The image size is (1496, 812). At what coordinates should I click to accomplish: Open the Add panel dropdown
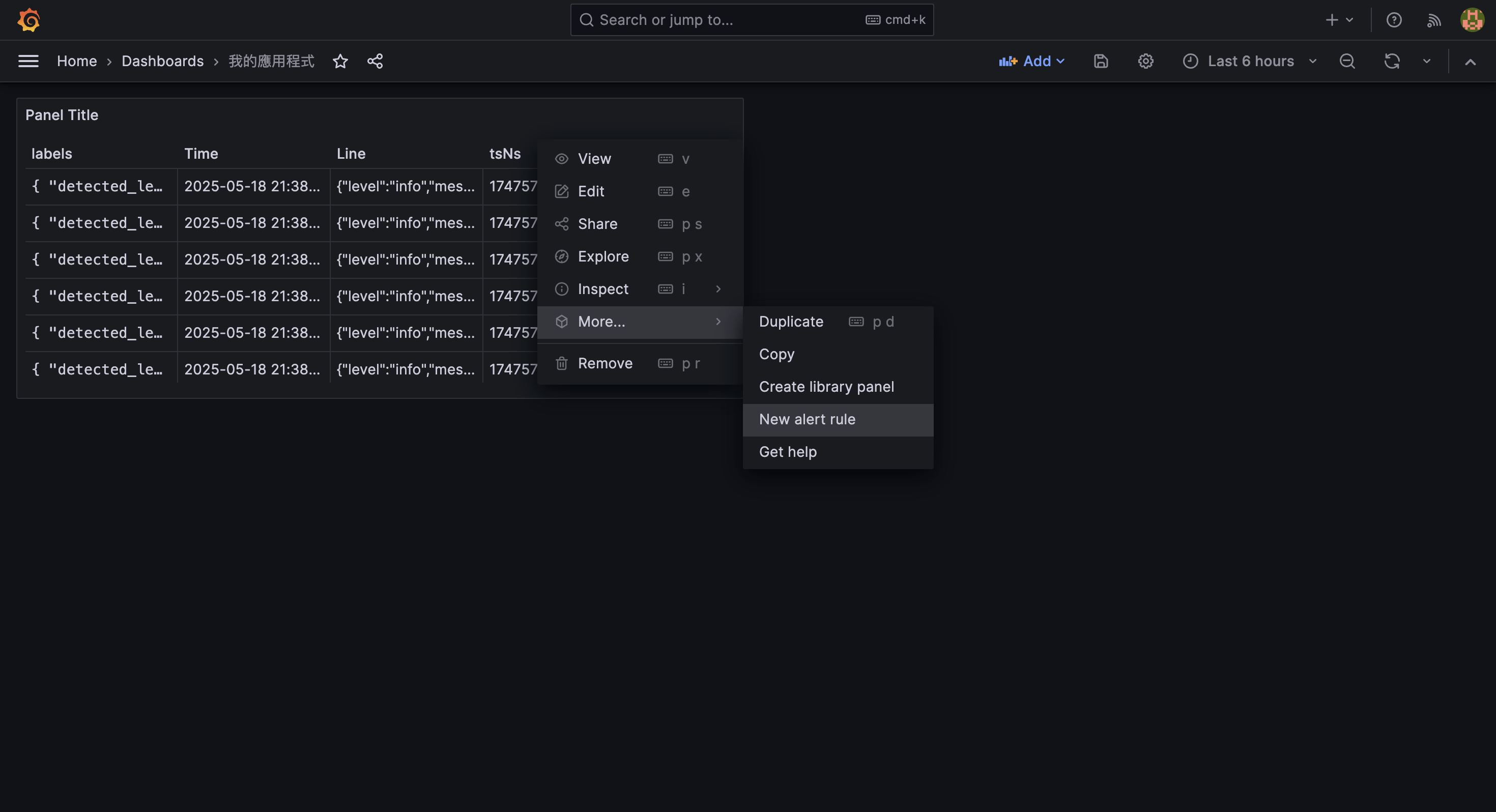(x=1032, y=61)
